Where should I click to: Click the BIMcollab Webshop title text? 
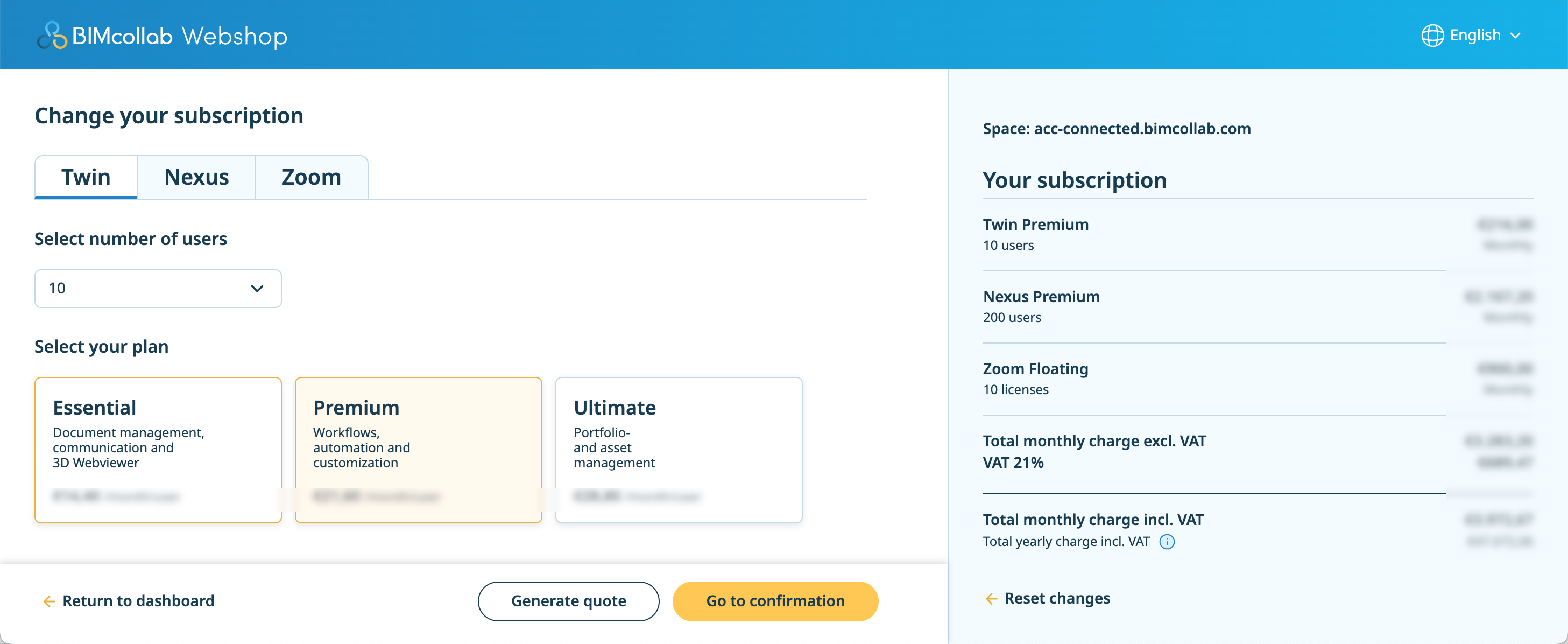tap(180, 36)
